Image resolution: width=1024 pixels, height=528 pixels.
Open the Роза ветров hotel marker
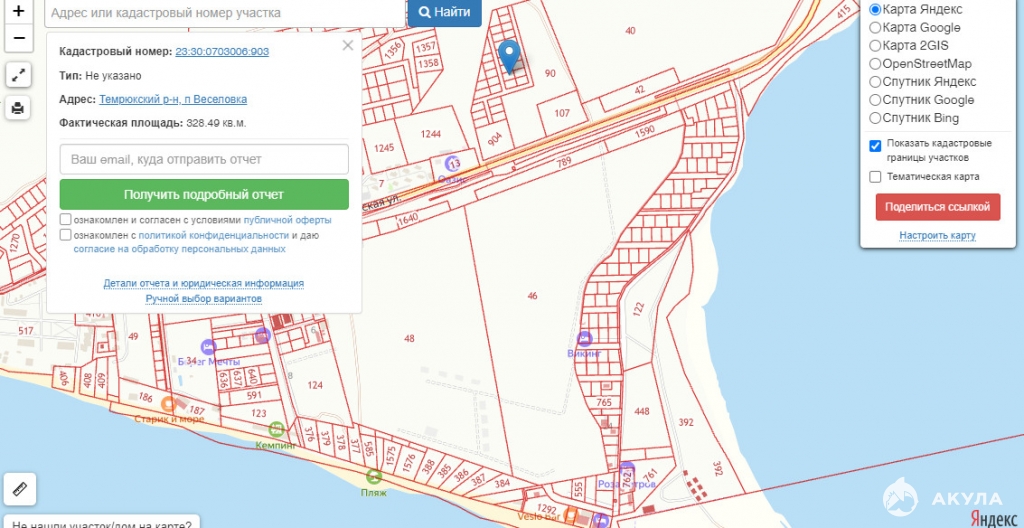pos(627,469)
